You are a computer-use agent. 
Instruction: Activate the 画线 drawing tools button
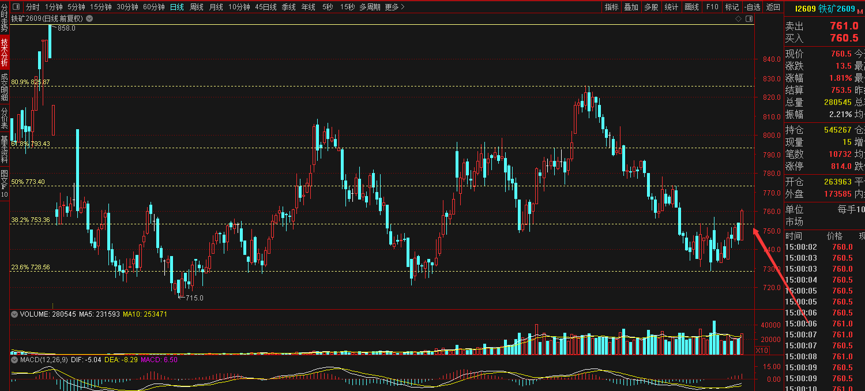[x=691, y=7]
